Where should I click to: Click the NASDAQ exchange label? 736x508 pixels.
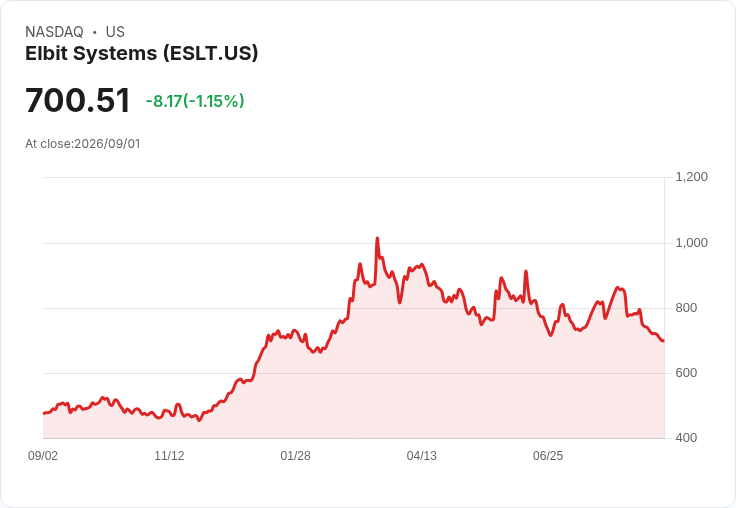coord(54,32)
